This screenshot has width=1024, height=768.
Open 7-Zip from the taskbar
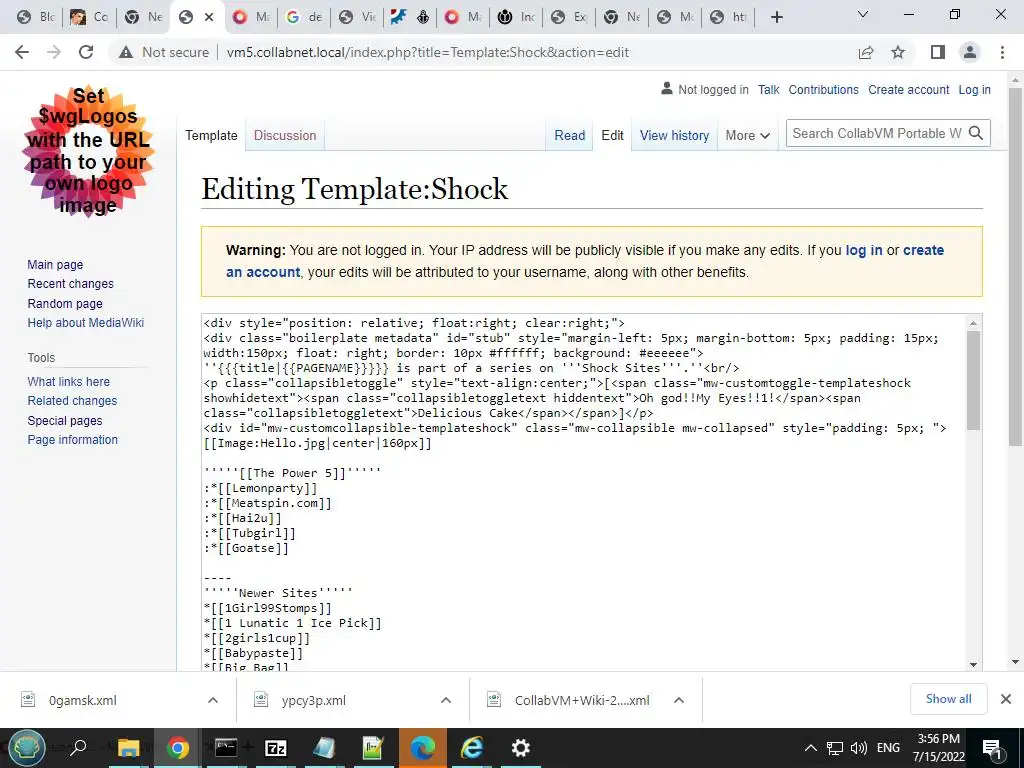pos(276,748)
